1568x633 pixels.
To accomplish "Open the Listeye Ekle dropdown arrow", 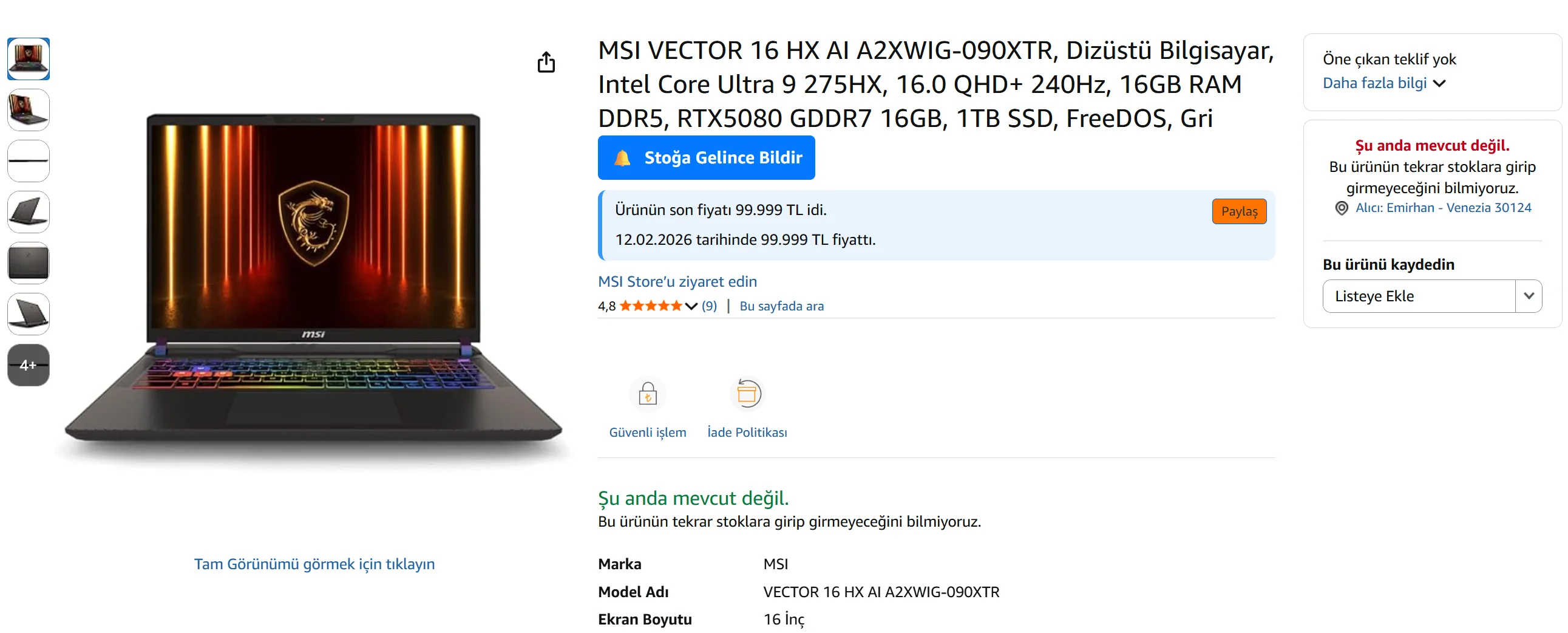I will click(x=1528, y=296).
